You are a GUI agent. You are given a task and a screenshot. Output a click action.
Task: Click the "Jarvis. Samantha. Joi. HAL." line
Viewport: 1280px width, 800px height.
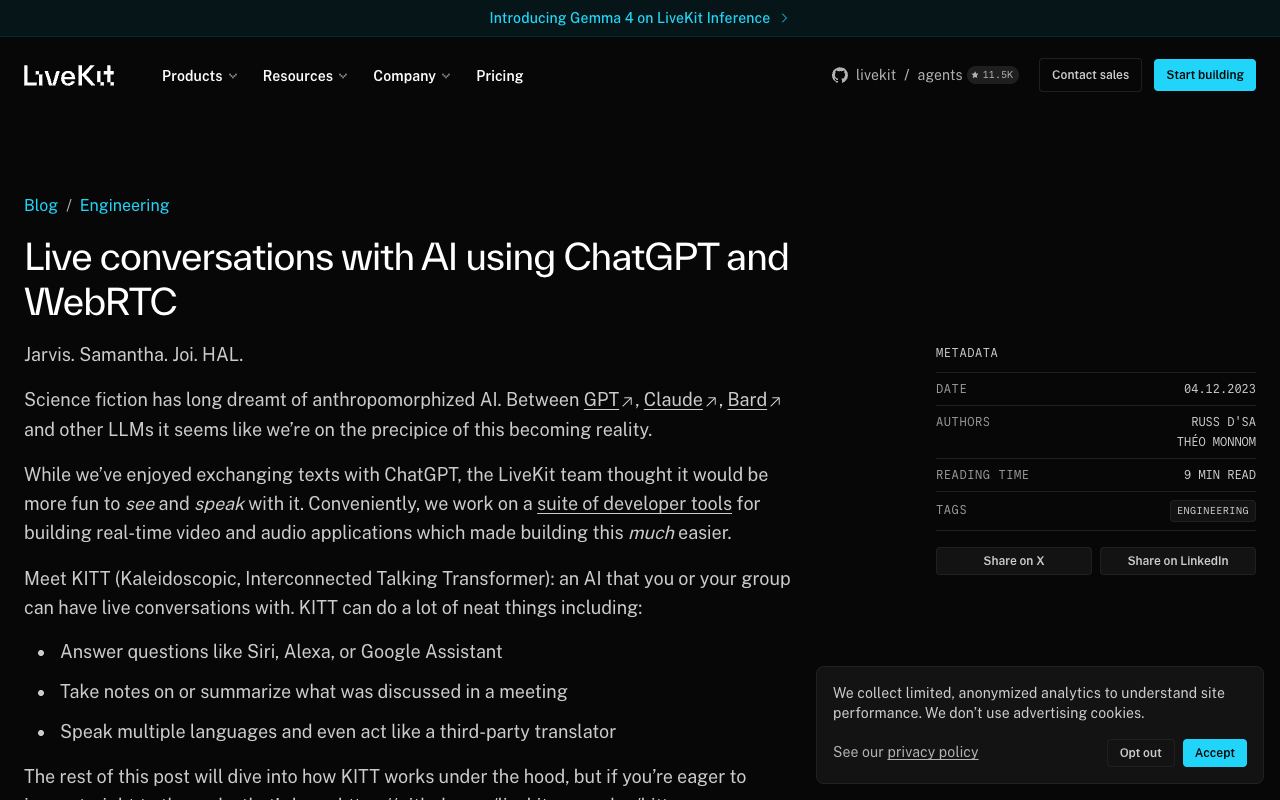pyautogui.click(x=134, y=355)
